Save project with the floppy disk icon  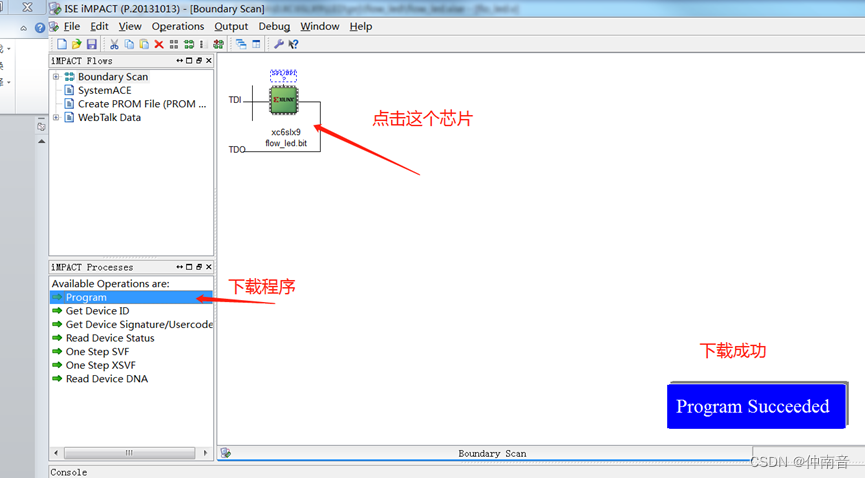pyautogui.click(x=92, y=44)
